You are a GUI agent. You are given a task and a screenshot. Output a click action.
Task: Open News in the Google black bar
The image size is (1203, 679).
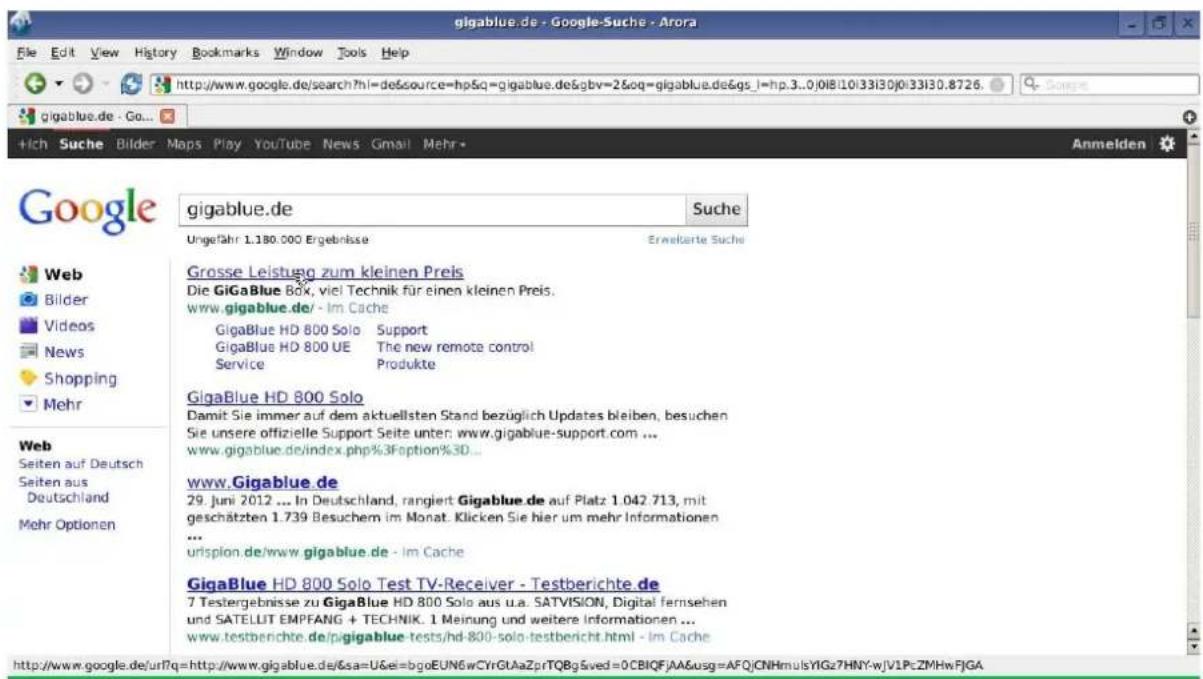[x=341, y=144]
